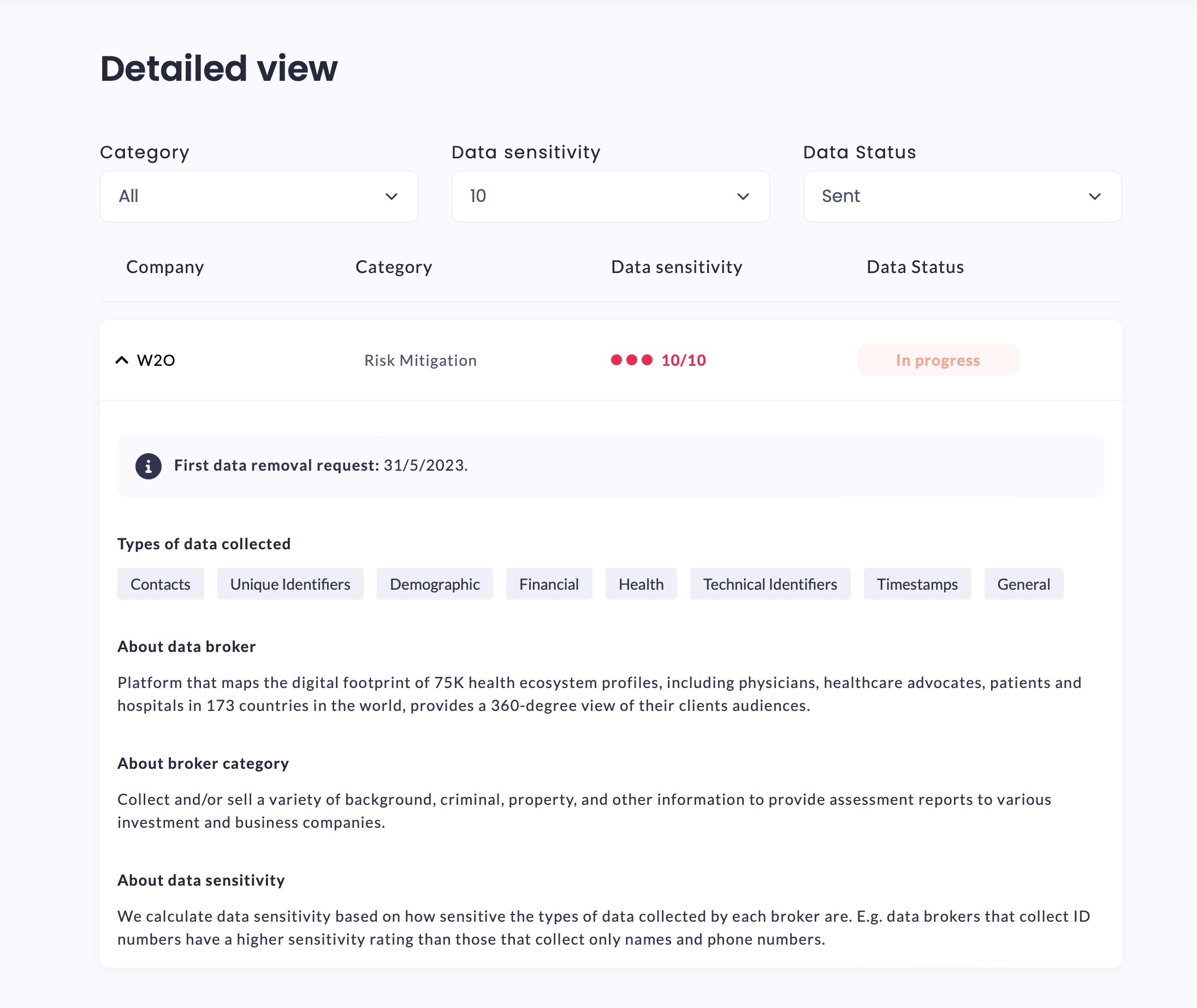Image resolution: width=1197 pixels, height=1008 pixels.
Task: Open the Data Status filter dropdown
Action: click(x=962, y=197)
